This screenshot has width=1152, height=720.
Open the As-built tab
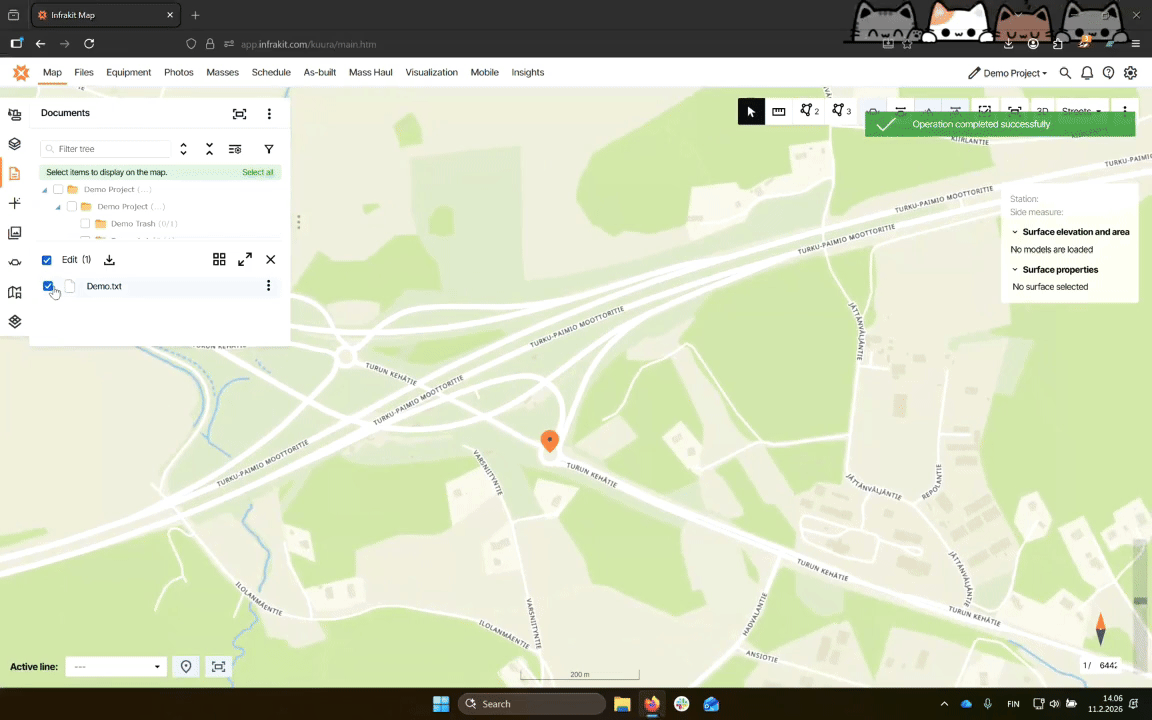320,73
